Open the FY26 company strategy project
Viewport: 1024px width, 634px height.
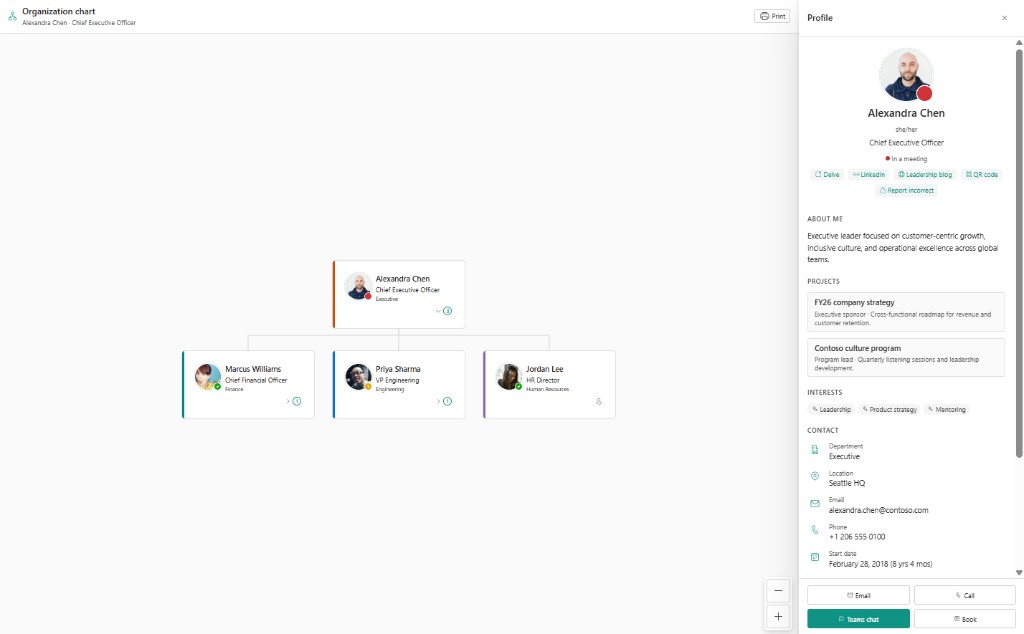click(x=906, y=312)
